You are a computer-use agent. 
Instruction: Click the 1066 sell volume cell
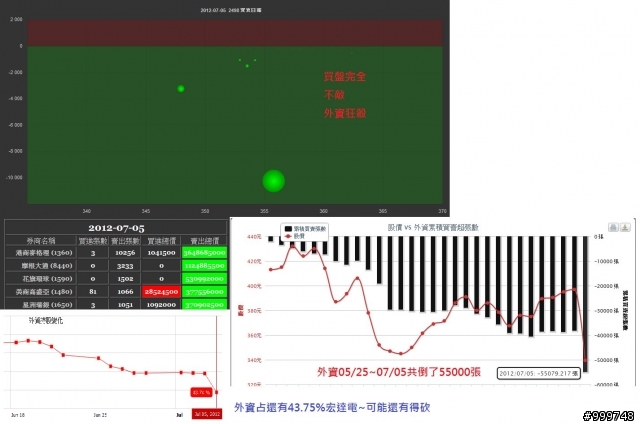click(x=125, y=292)
